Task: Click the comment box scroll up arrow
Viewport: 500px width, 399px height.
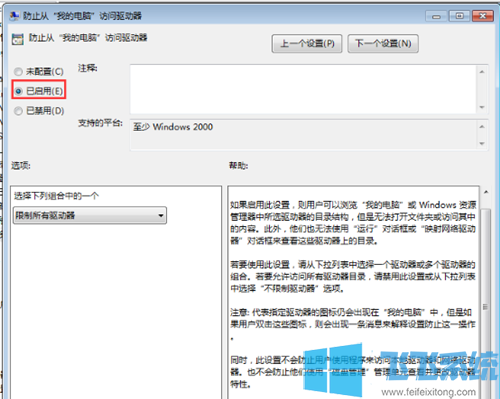Action: click(x=482, y=72)
